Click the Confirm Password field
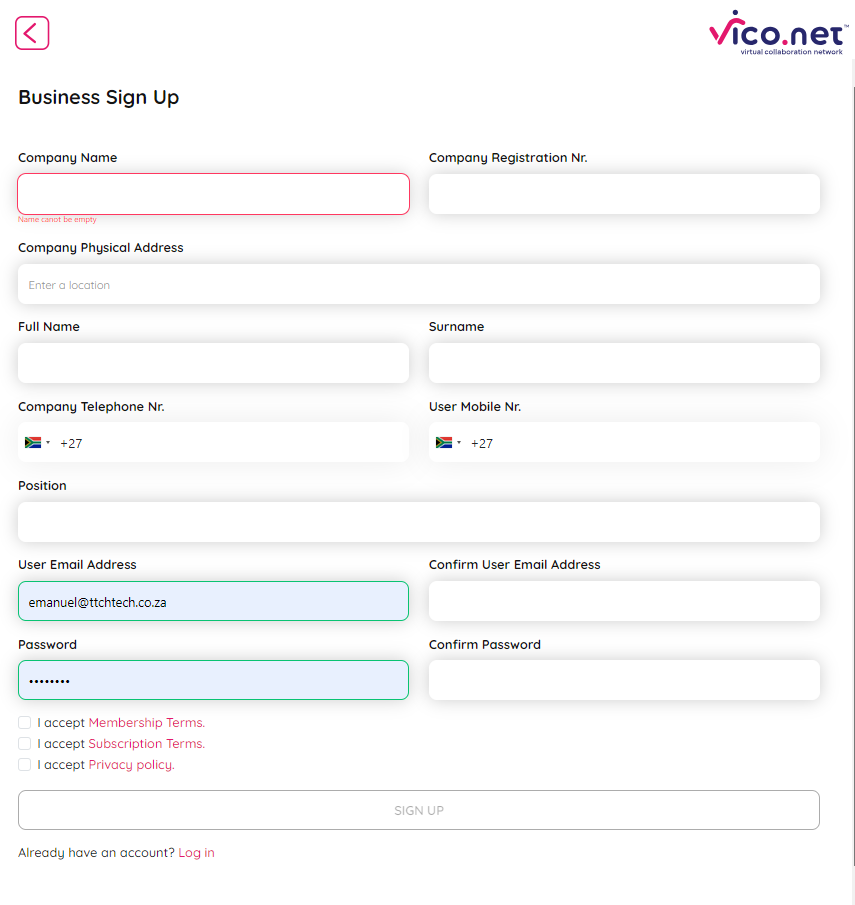This screenshot has width=855, height=905. click(624, 680)
